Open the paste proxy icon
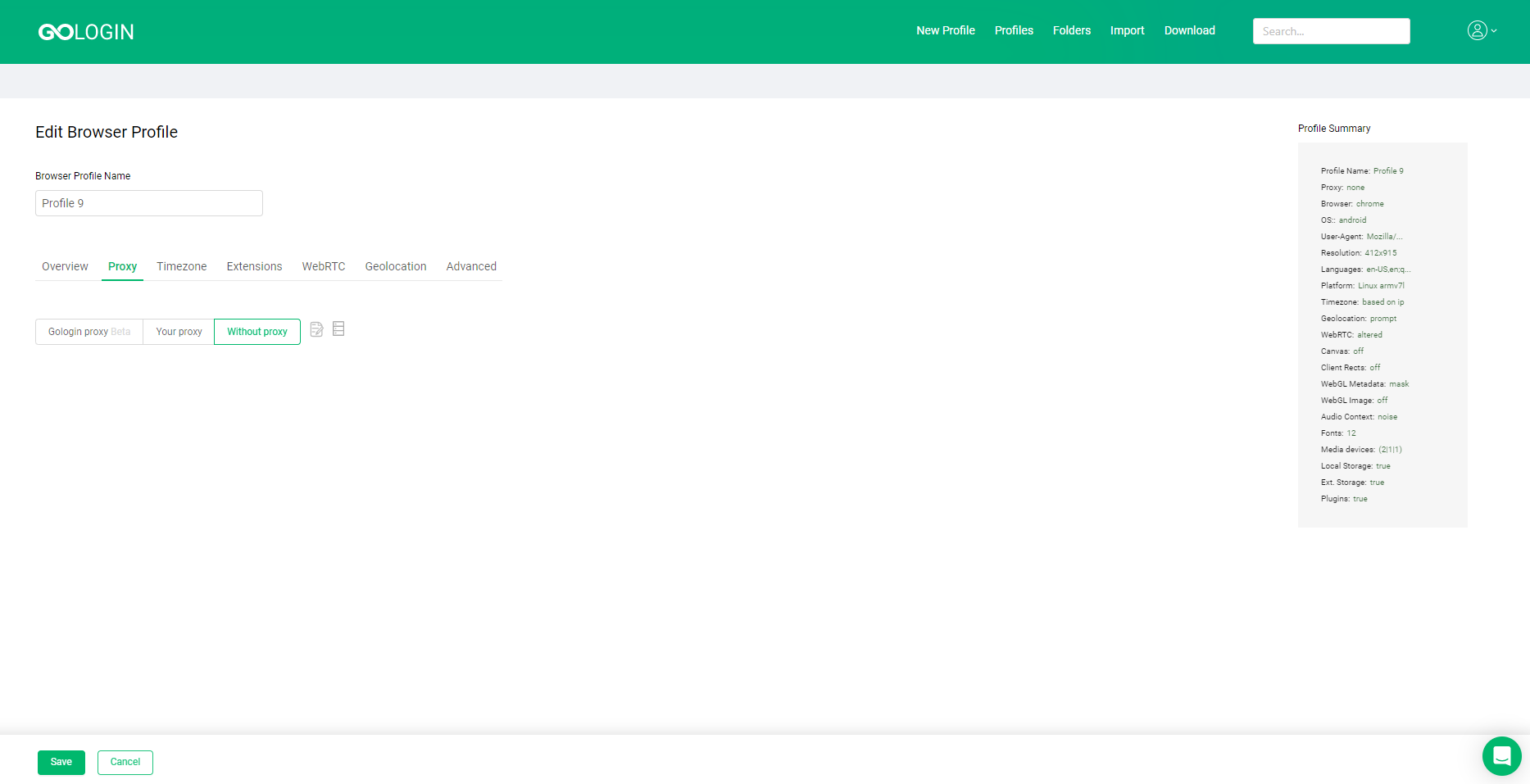 tap(317, 329)
